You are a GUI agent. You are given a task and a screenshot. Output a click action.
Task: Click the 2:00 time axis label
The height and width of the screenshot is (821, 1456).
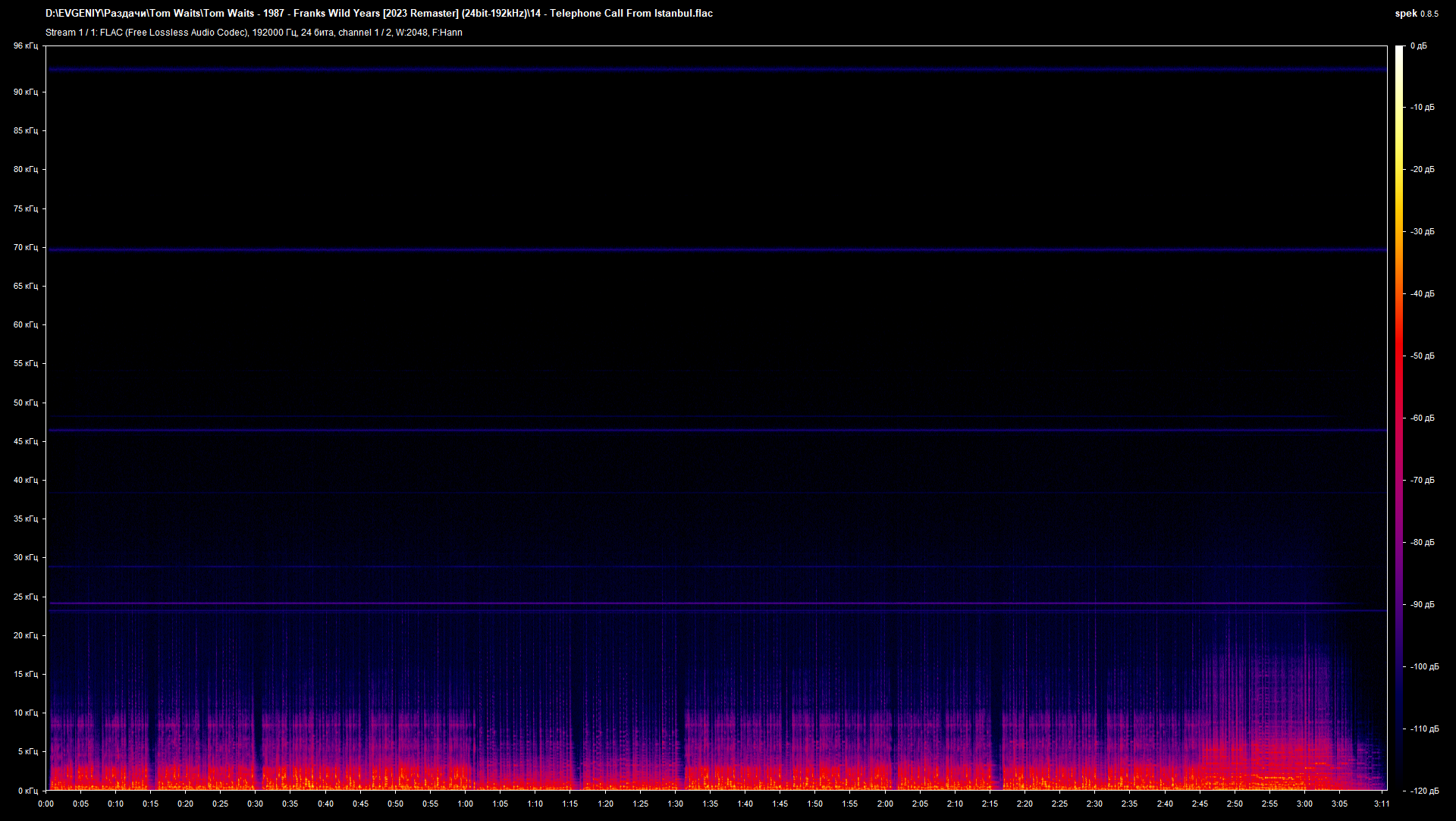point(885,804)
